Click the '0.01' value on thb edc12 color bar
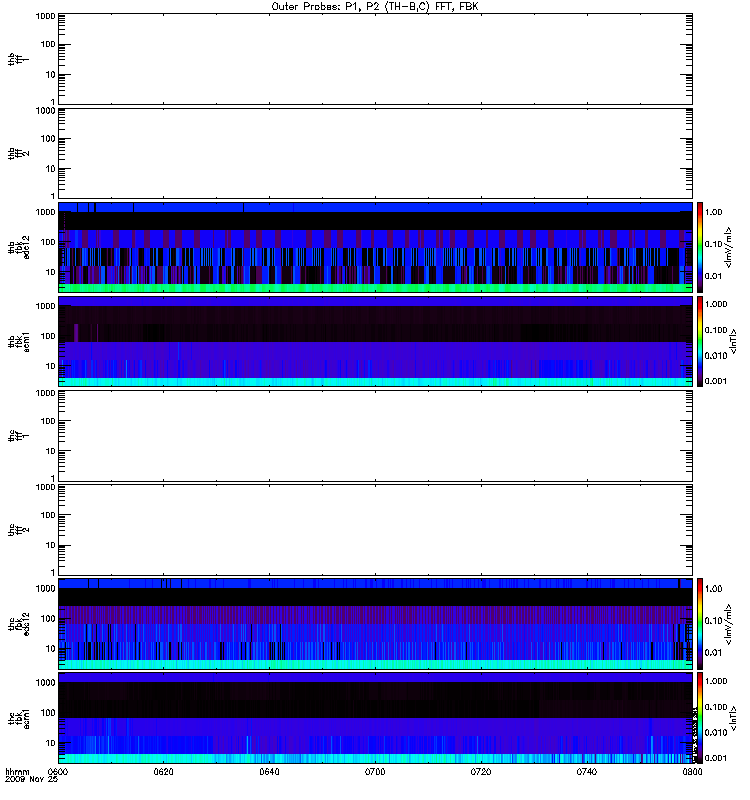The width and height of the screenshot is (750, 800). click(713, 276)
